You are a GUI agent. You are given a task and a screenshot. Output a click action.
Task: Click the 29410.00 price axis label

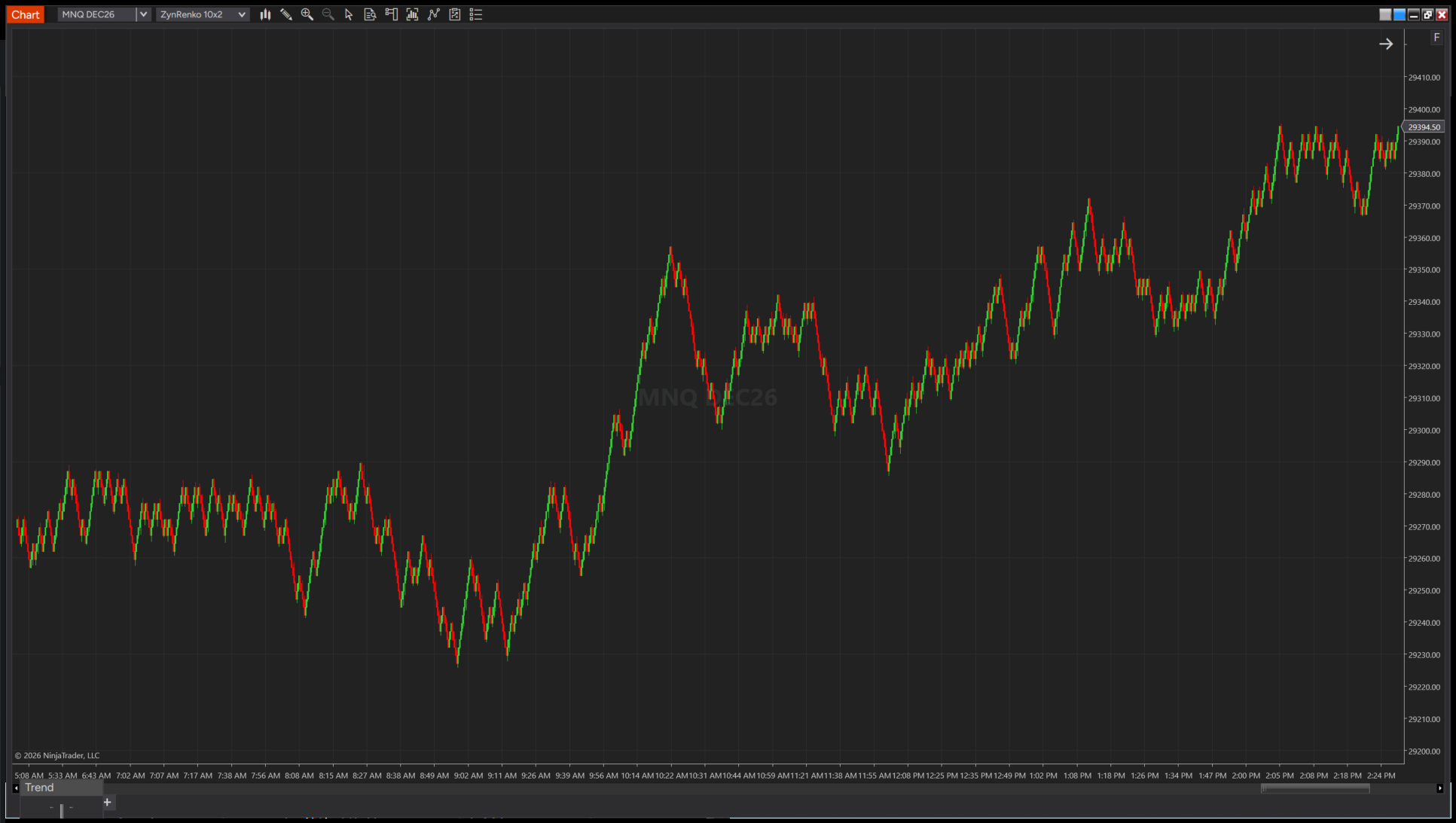1424,78
